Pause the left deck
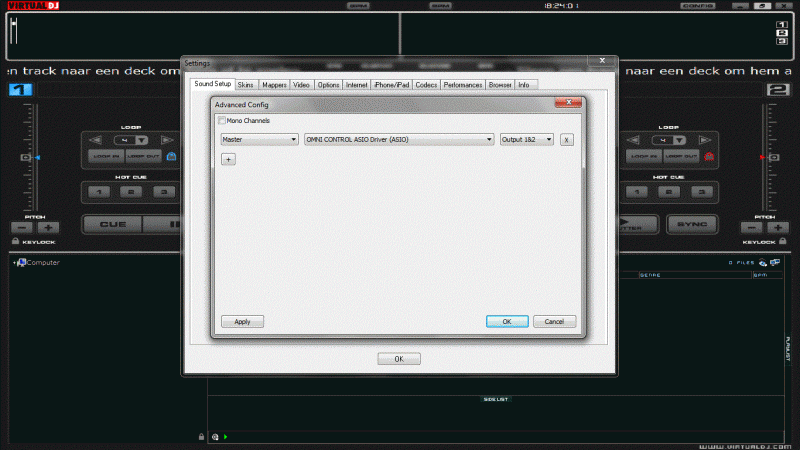Viewport: 800px width, 450px height. [x=163, y=224]
